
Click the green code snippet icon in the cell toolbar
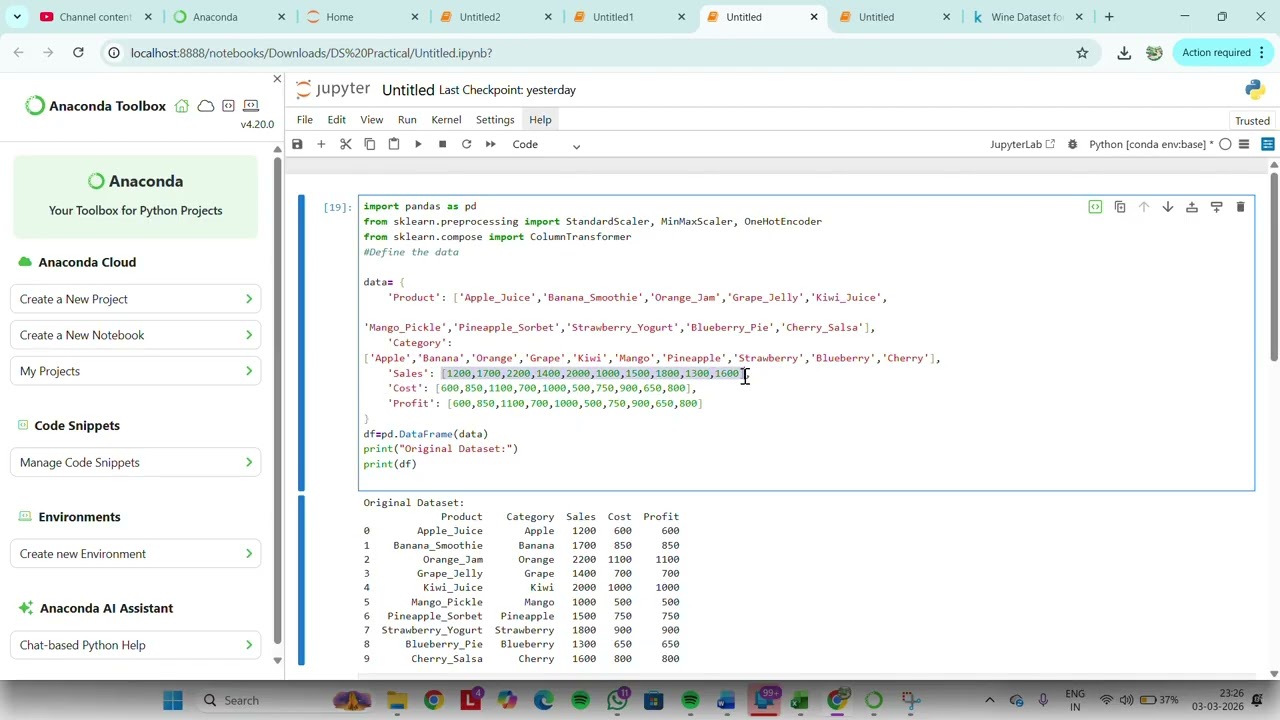point(1095,207)
